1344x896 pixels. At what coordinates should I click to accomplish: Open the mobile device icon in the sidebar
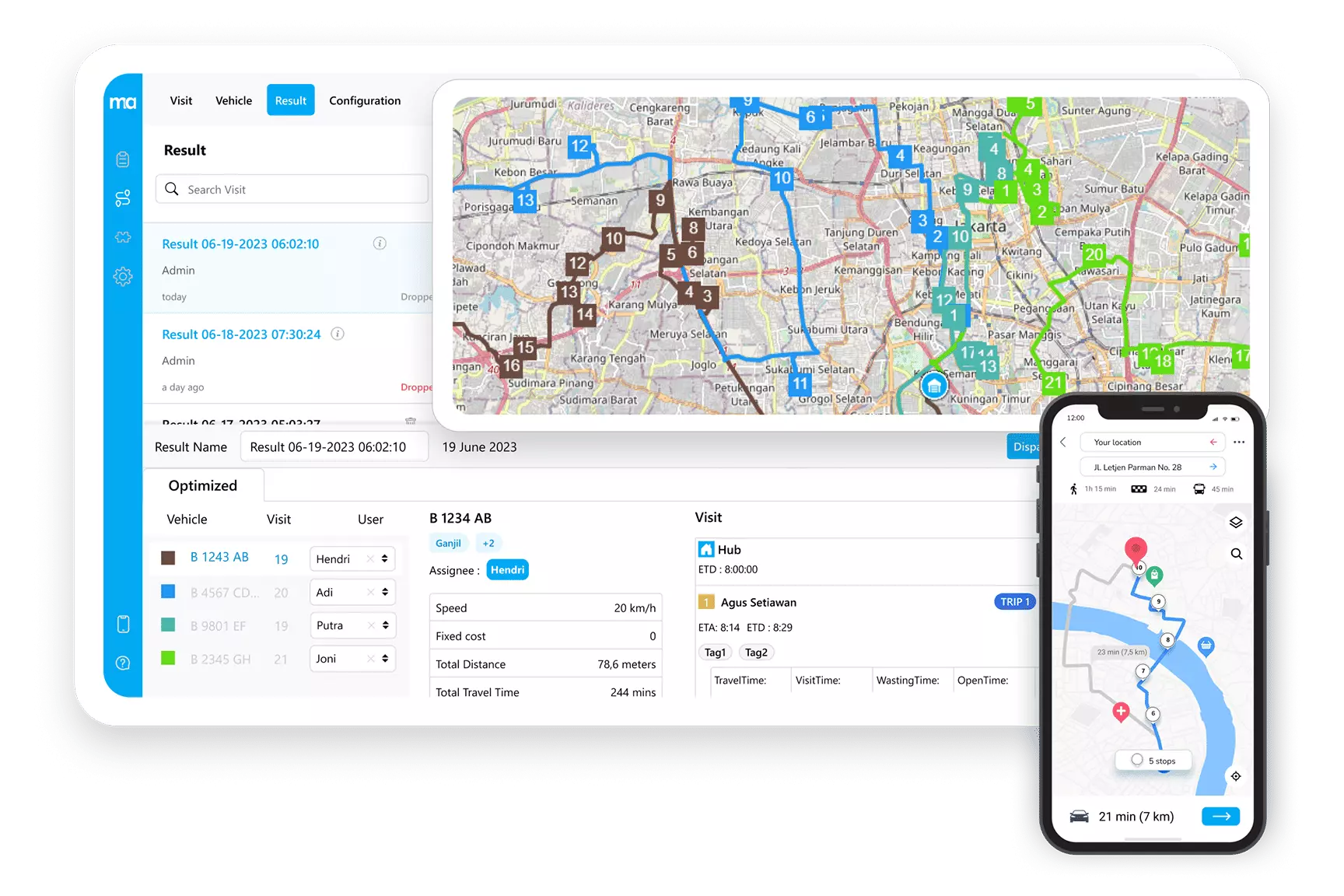click(123, 624)
